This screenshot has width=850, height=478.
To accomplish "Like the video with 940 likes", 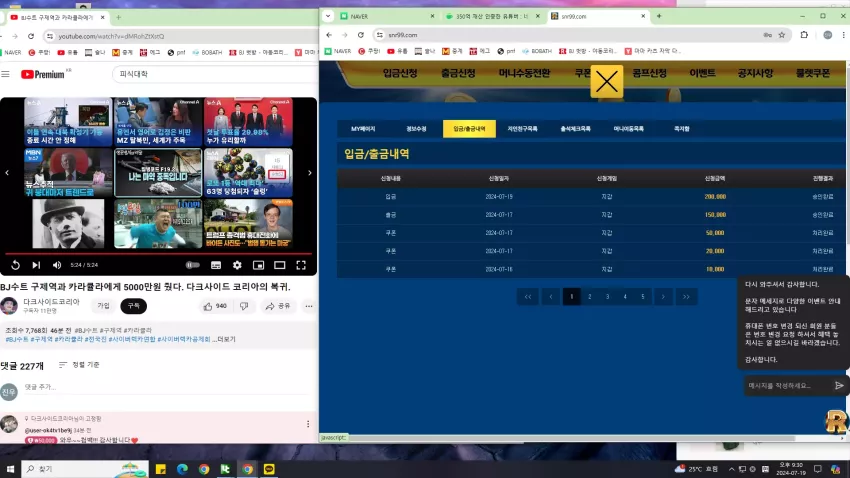I will point(215,306).
